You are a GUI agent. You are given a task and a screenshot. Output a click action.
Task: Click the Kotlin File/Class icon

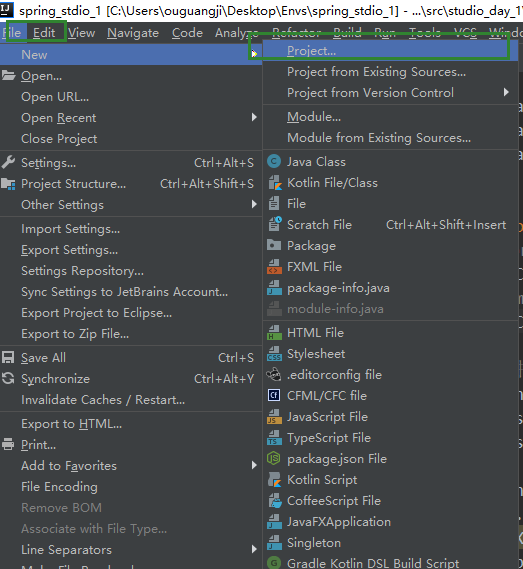tap(275, 183)
